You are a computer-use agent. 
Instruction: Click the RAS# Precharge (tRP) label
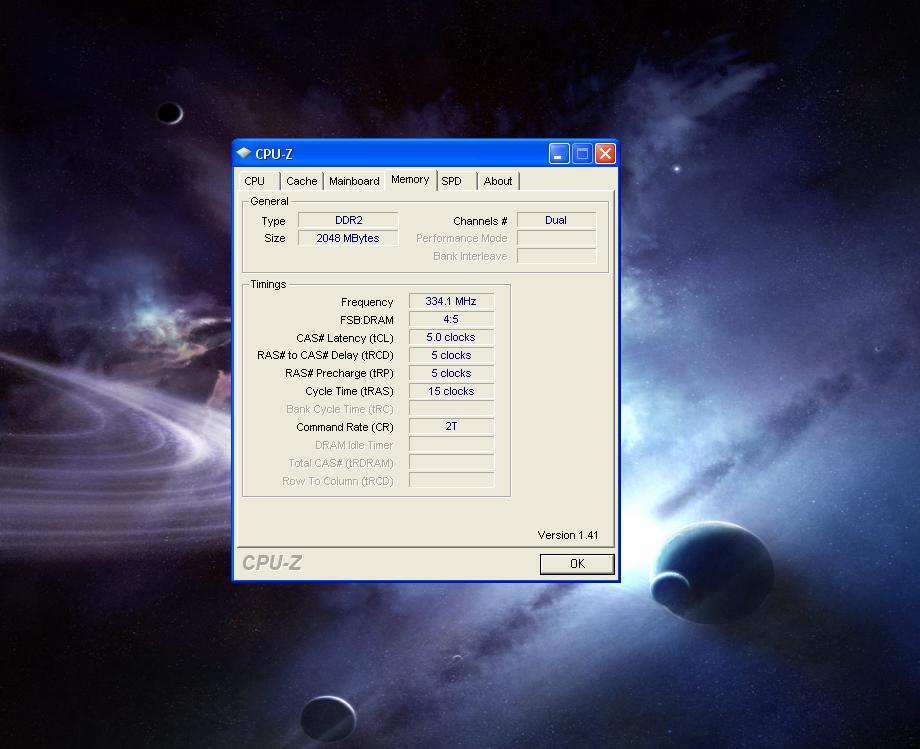pos(339,374)
